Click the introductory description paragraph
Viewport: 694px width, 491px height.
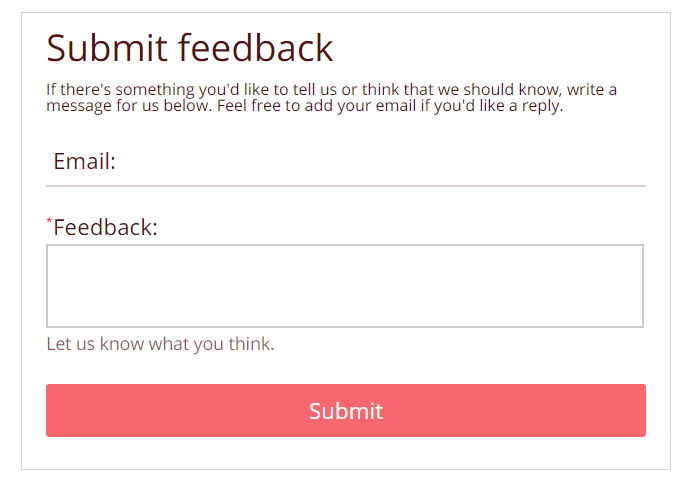tap(331, 97)
